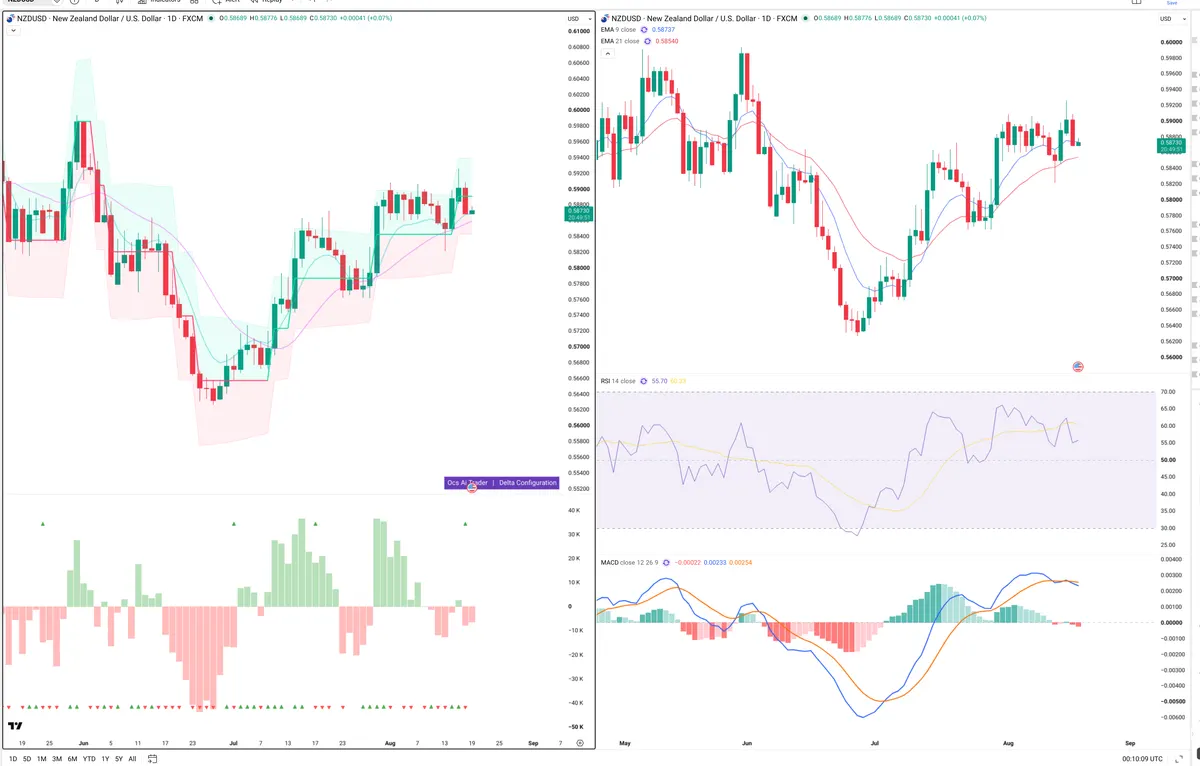Viewport: 1200px width, 766px height.
Task: Open chart settings gear on left time axis
Action: (x=579, y=743)
